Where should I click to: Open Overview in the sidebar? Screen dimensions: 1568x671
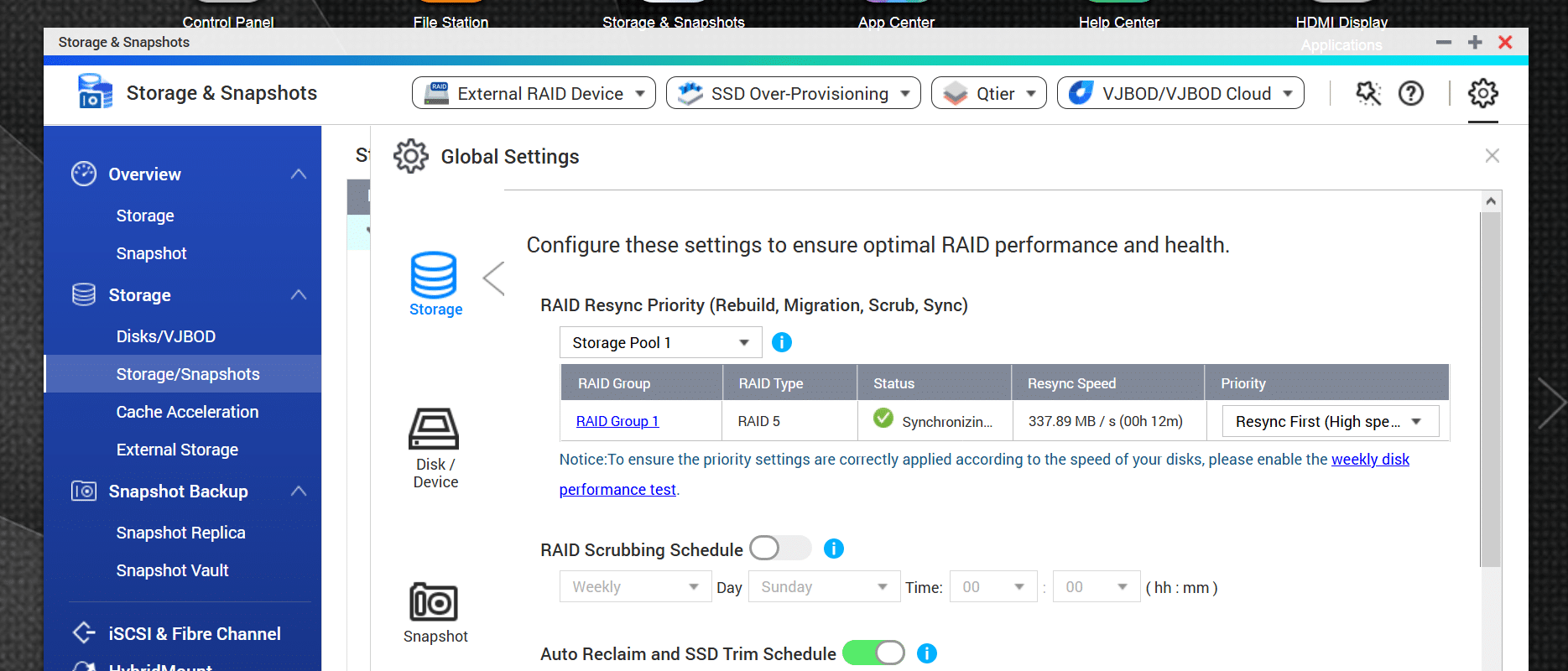(144, 174)
